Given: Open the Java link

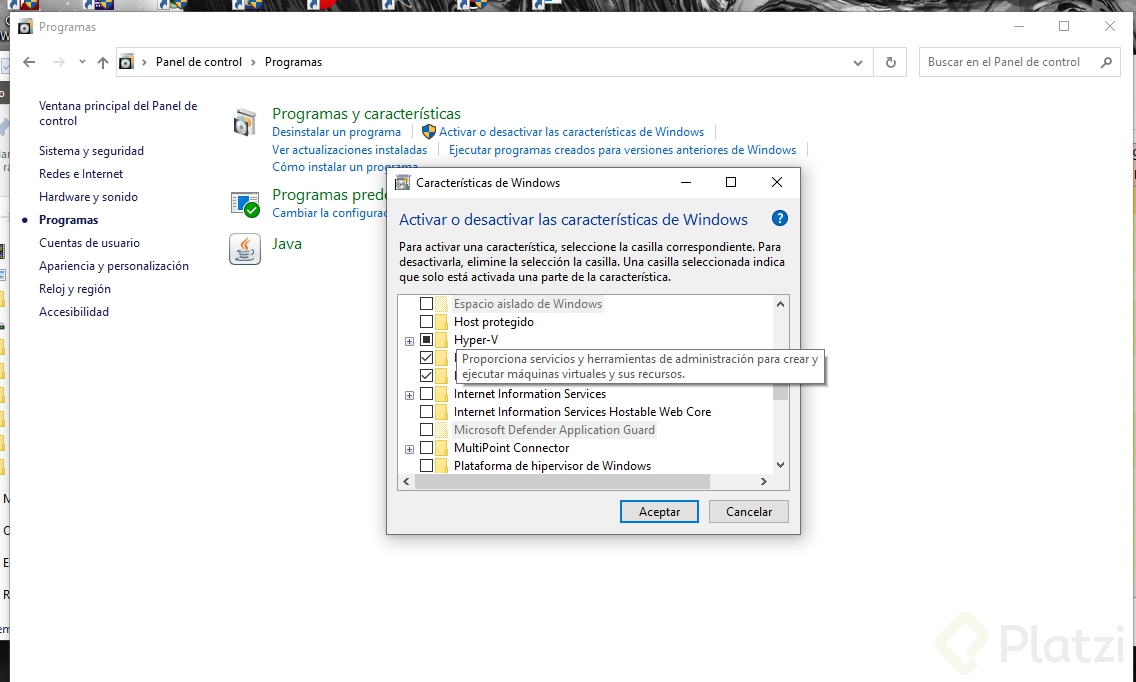Looking at the screenshot, I should tap(287, 244).
